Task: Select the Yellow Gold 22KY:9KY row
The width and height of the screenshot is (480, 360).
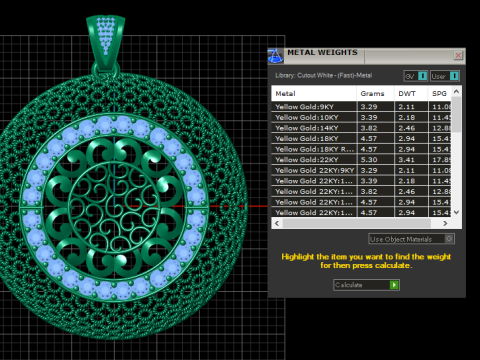Action: 361,170
